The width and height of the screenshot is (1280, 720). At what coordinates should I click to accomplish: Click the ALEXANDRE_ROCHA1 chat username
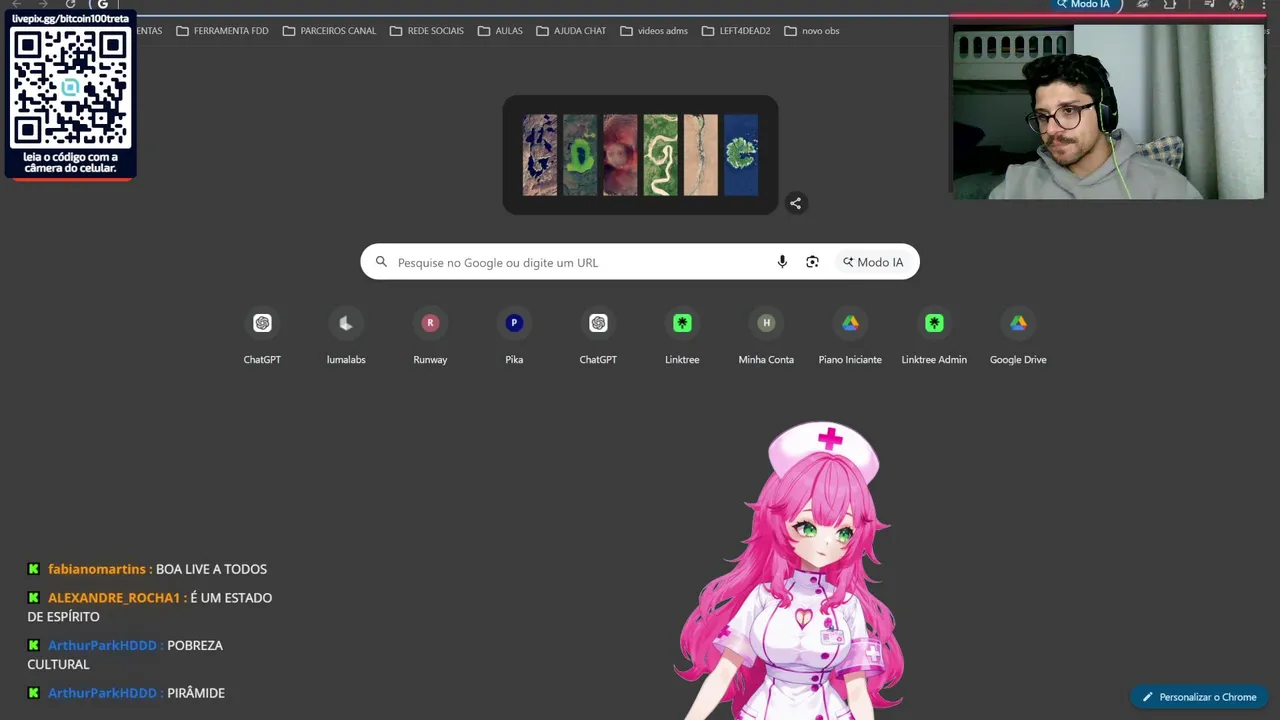[x=114, y=598]
